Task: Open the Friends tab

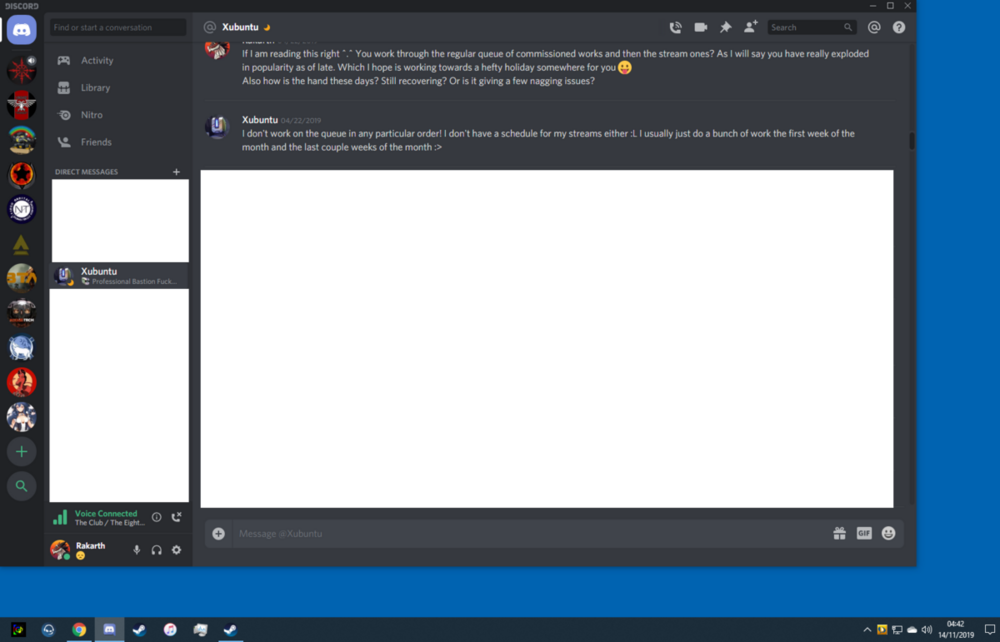Action: coord(119,142)
